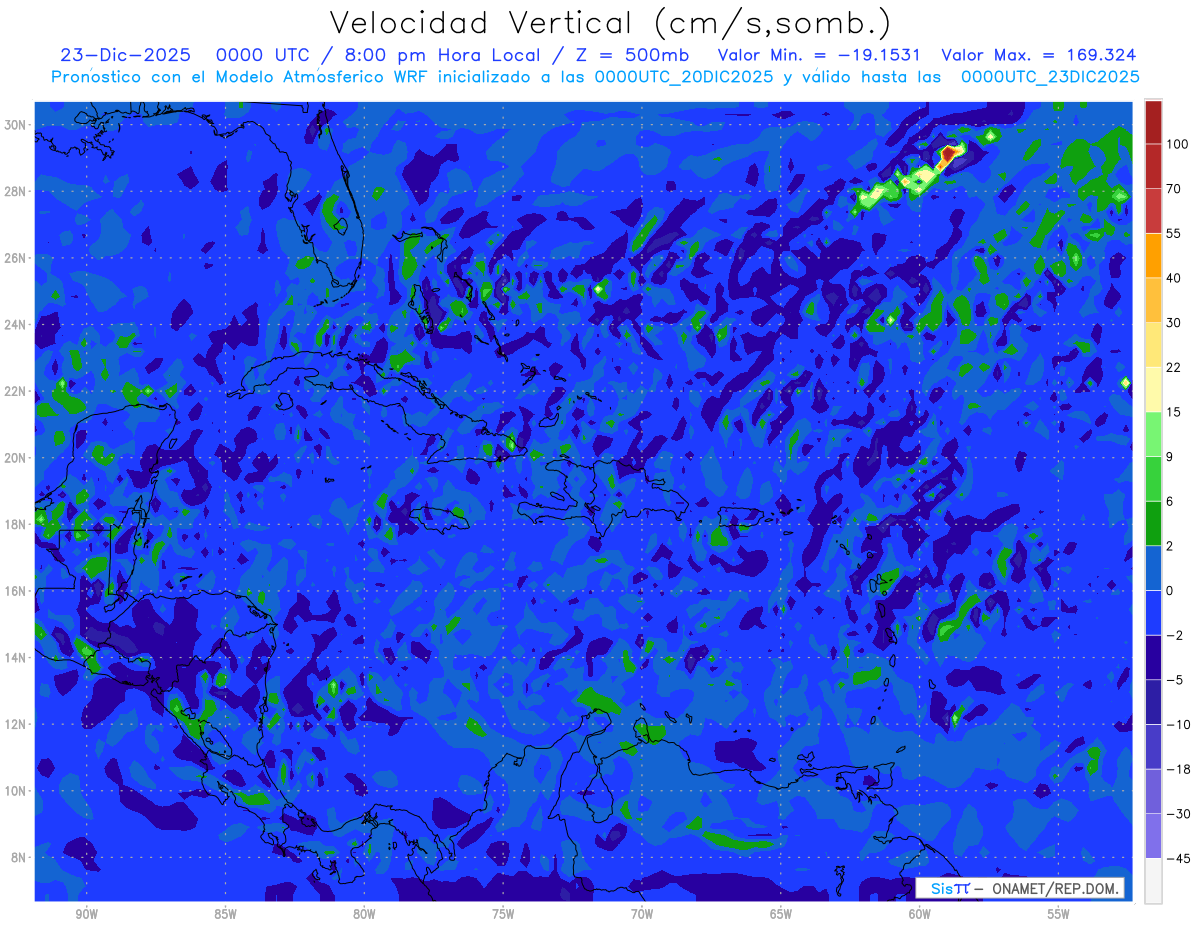Click the colorbar value label "22"
The height and width of the screenshot is (927, 1200).
[1173, 367]
